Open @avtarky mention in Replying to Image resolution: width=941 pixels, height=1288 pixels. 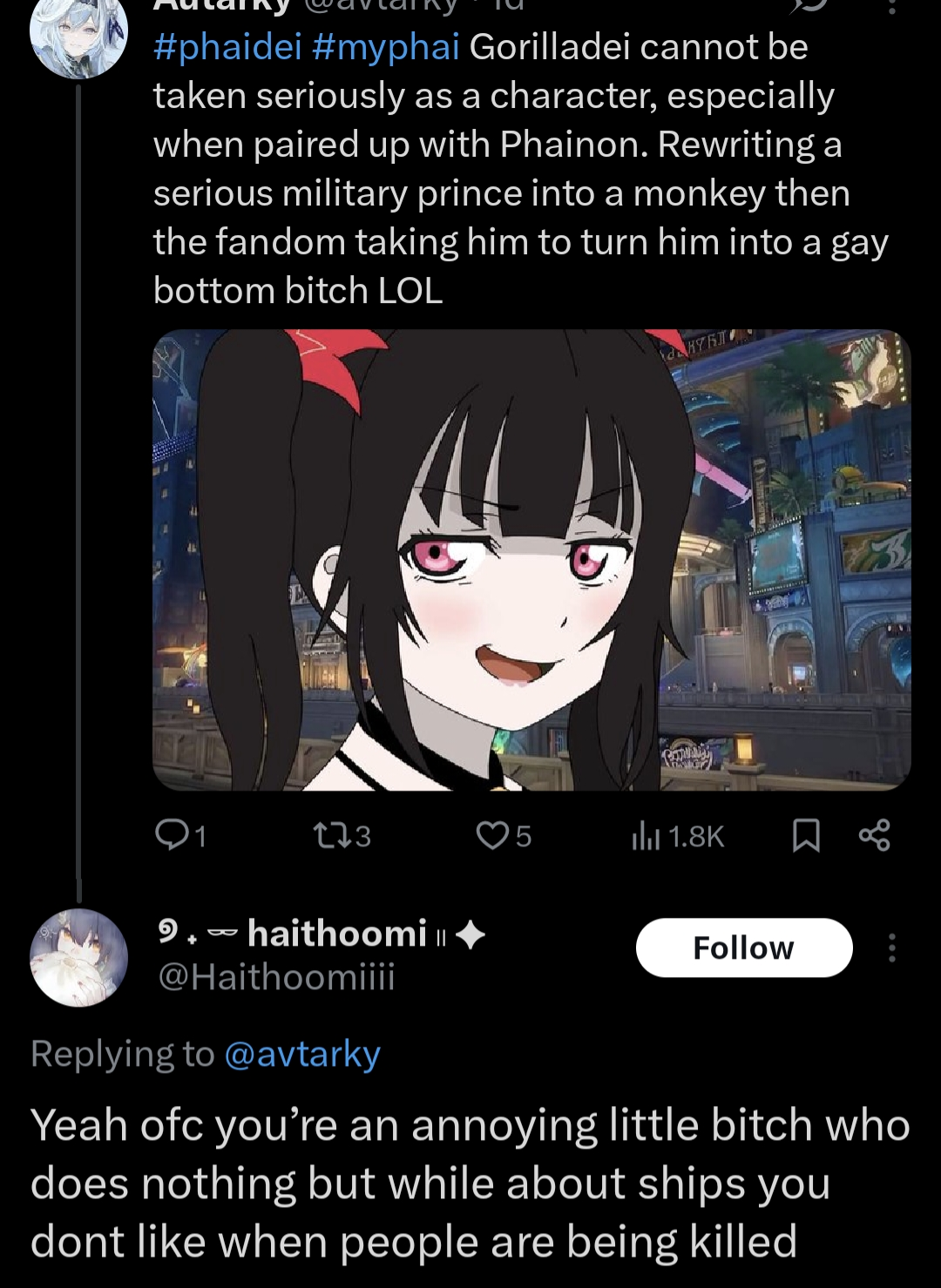(x=302, y=1054)
